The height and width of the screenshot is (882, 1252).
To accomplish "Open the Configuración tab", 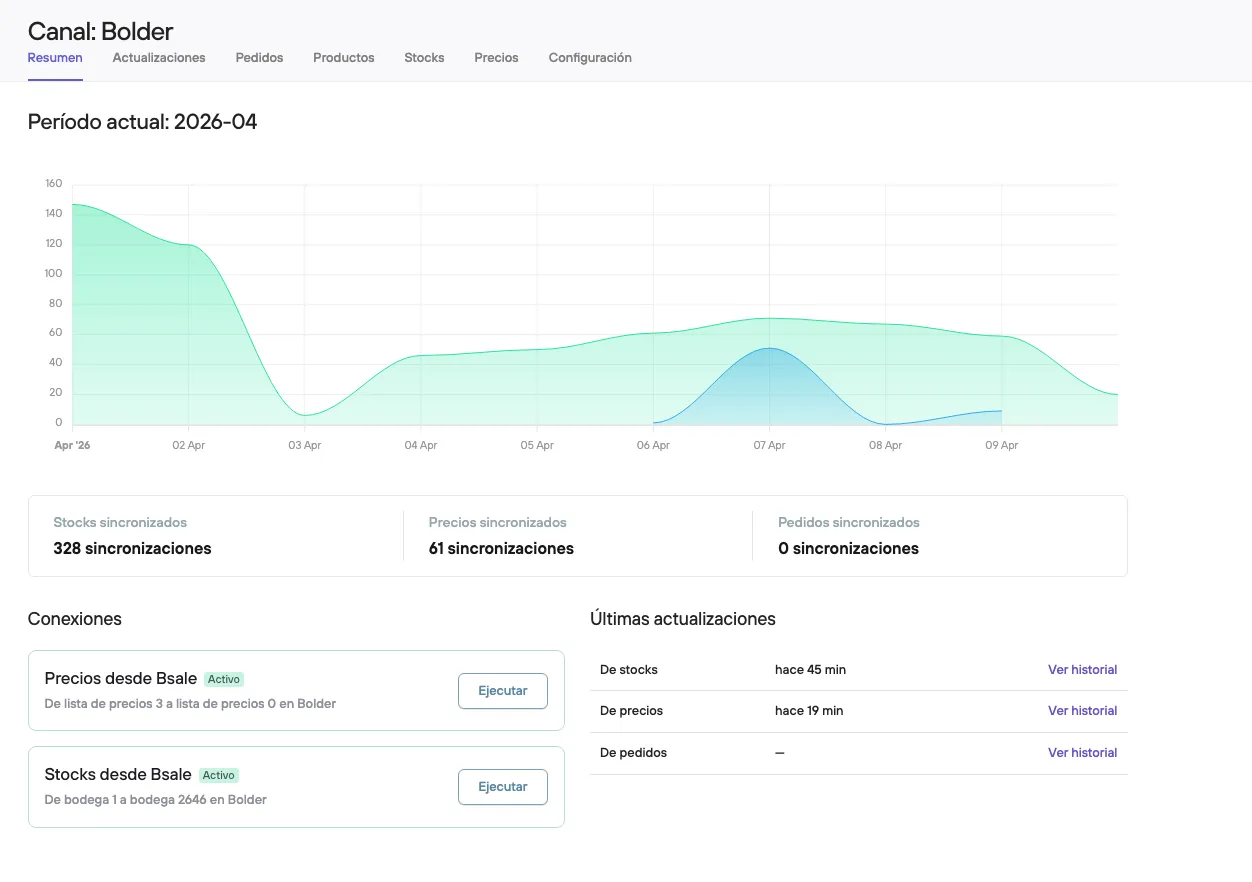I will [590, 58].
